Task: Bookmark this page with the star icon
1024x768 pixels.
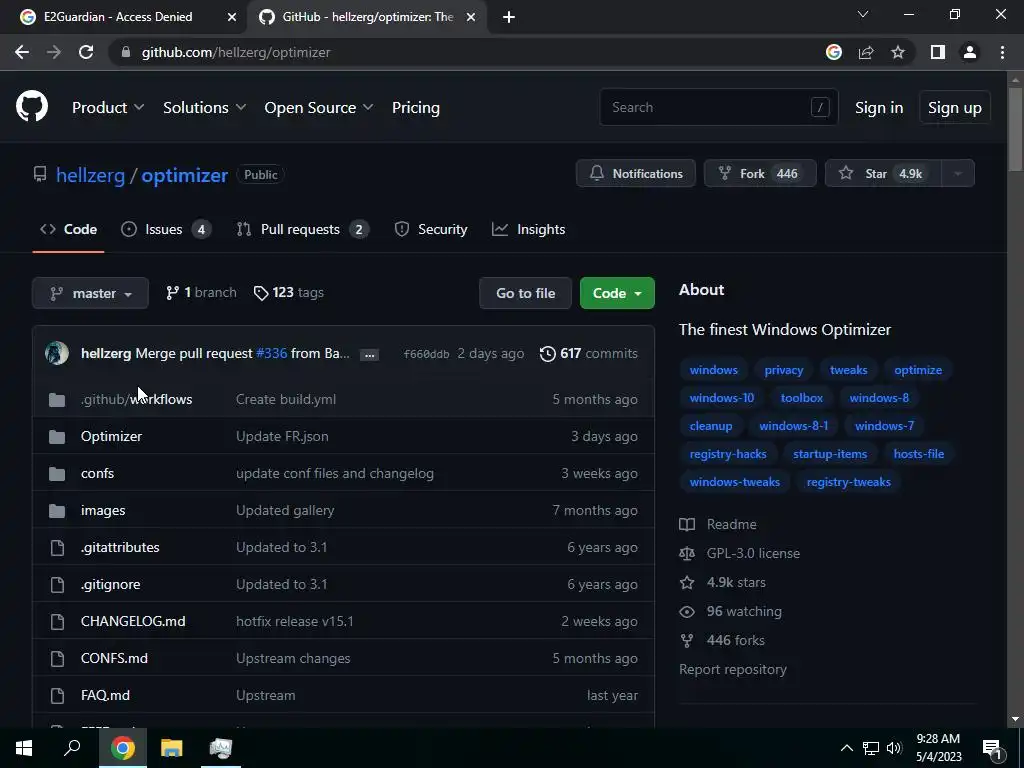Action: (898, 52)
